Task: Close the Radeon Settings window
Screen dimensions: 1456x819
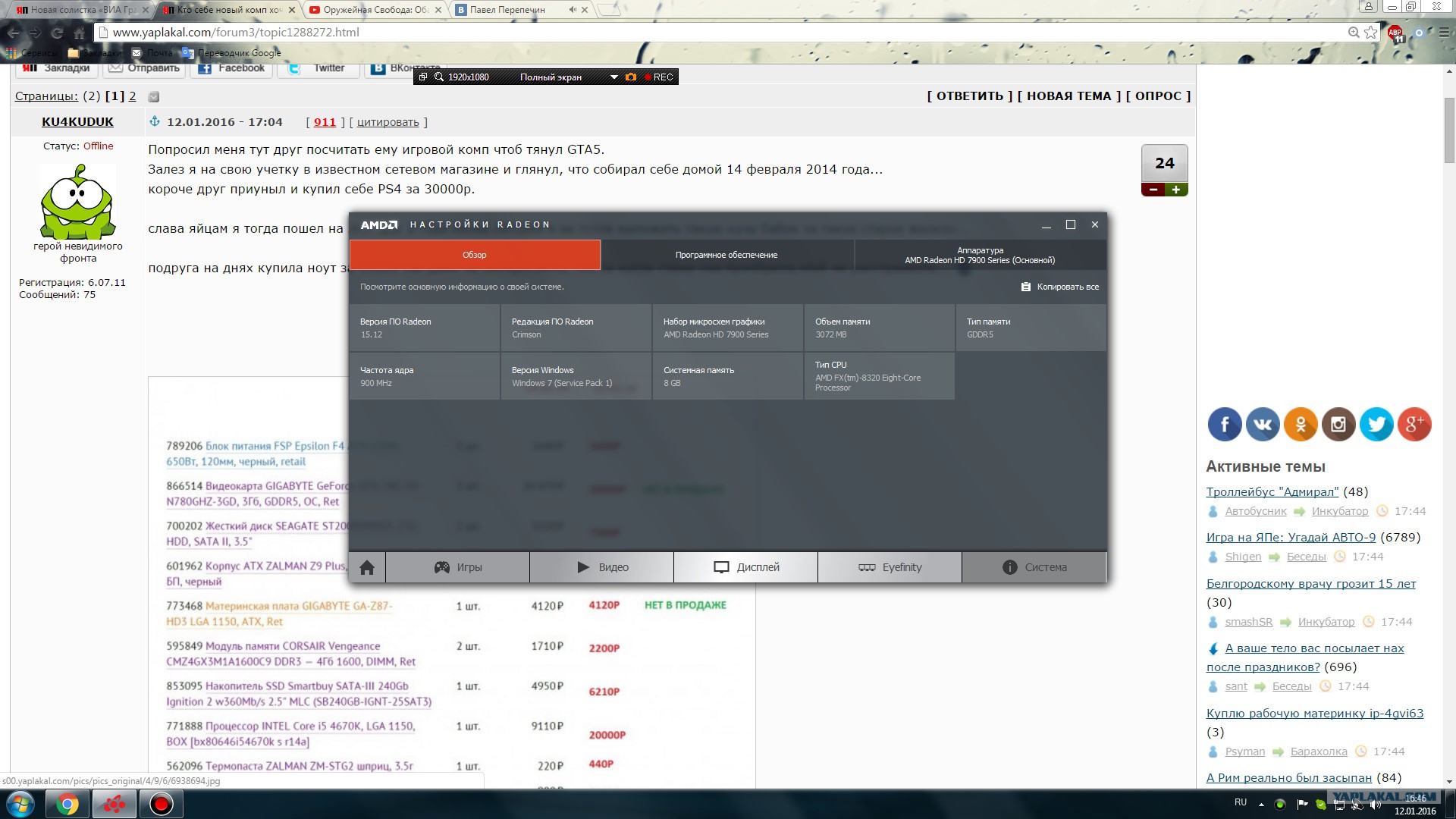Action: [x=1095, y=224]
